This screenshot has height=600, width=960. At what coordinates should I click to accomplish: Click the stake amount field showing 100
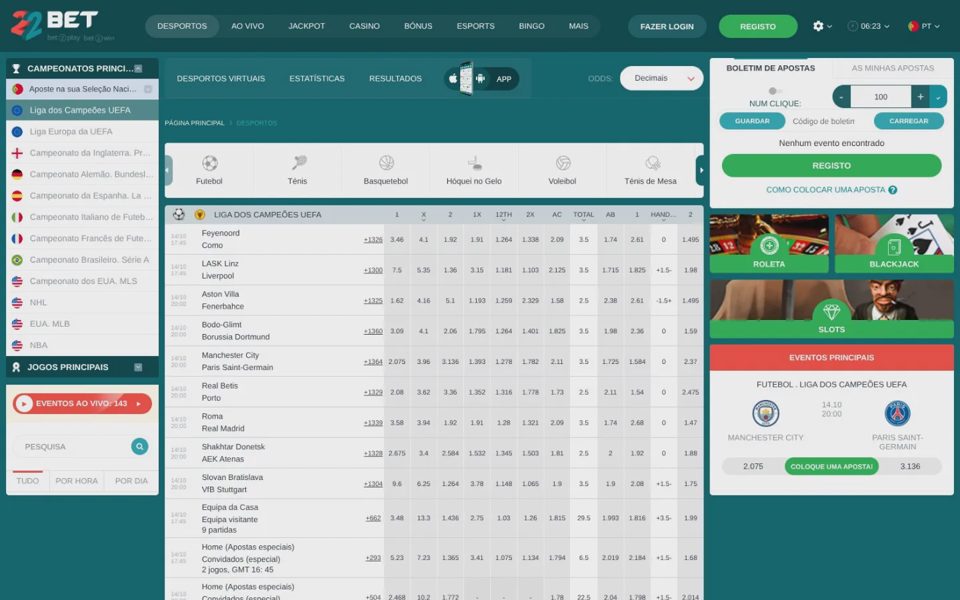(x=880, y=97)
